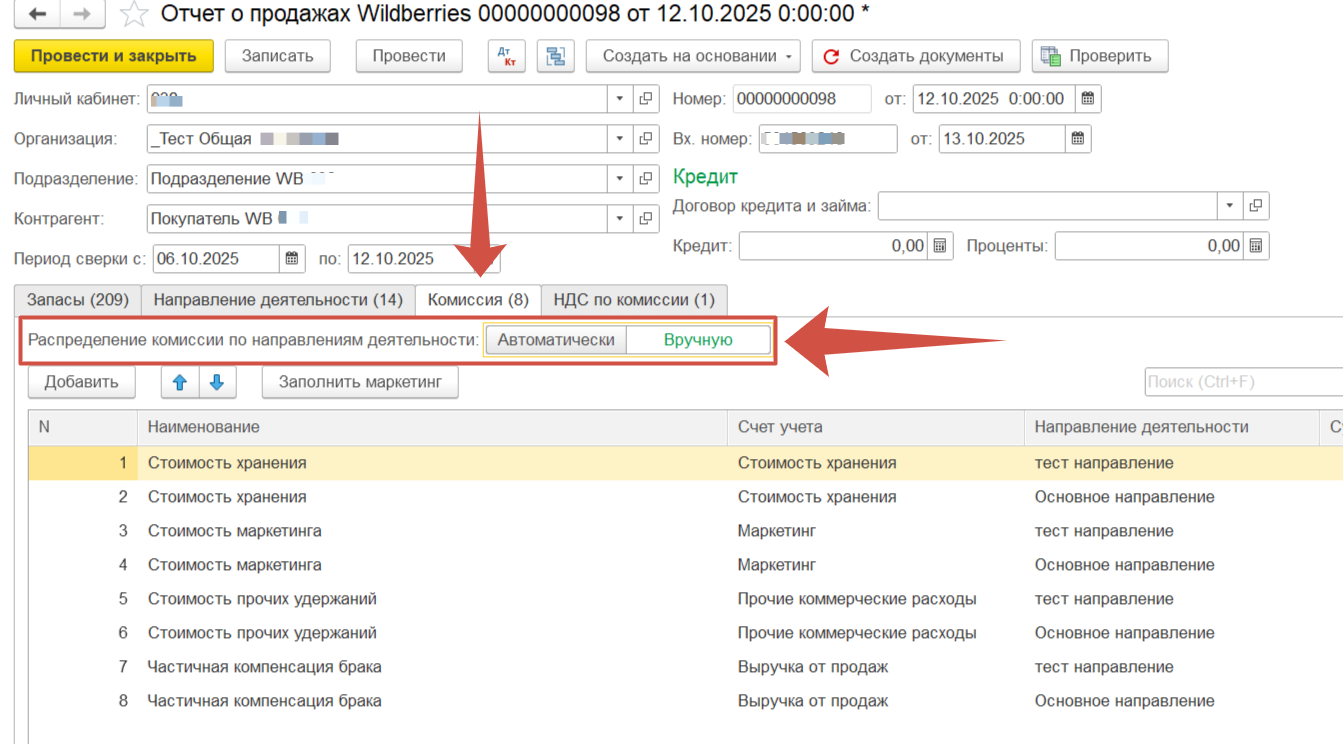This screenshot has width=1343, height=744.
Task: Select row 1 Стоимость хранения name cell
Action: tap(432, 463)
